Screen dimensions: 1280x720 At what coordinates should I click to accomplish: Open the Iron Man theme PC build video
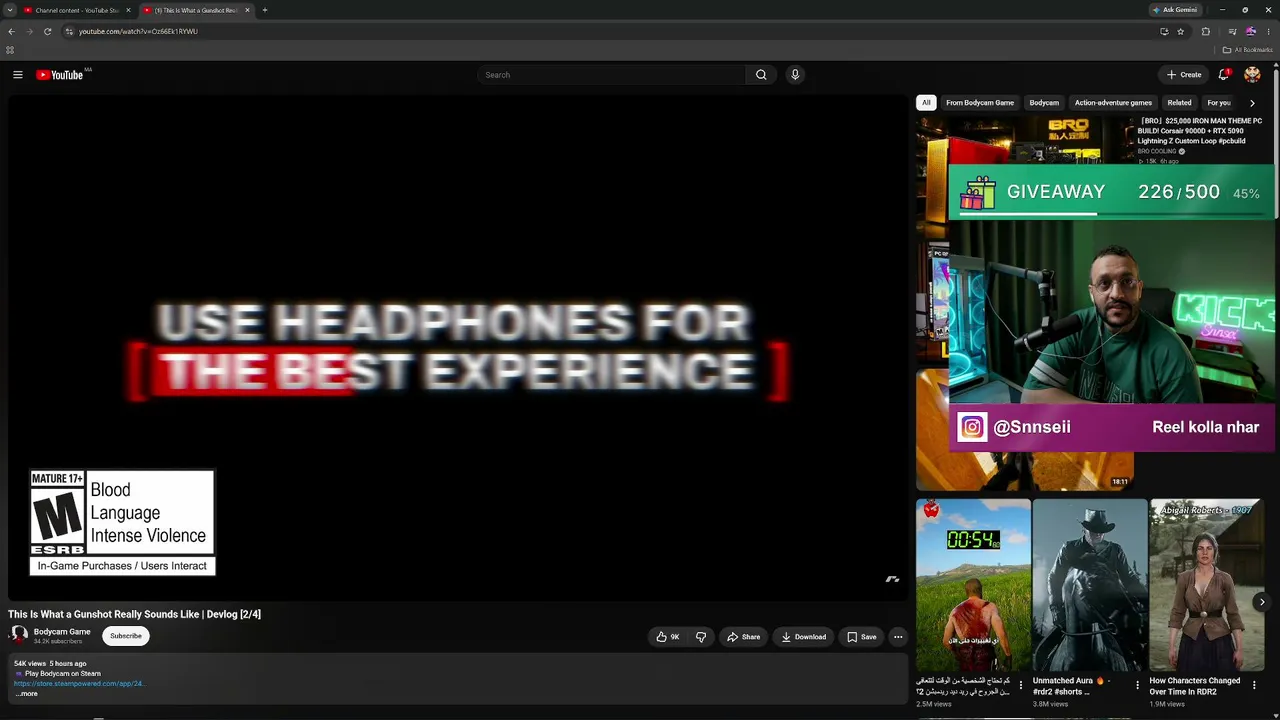1200,131
